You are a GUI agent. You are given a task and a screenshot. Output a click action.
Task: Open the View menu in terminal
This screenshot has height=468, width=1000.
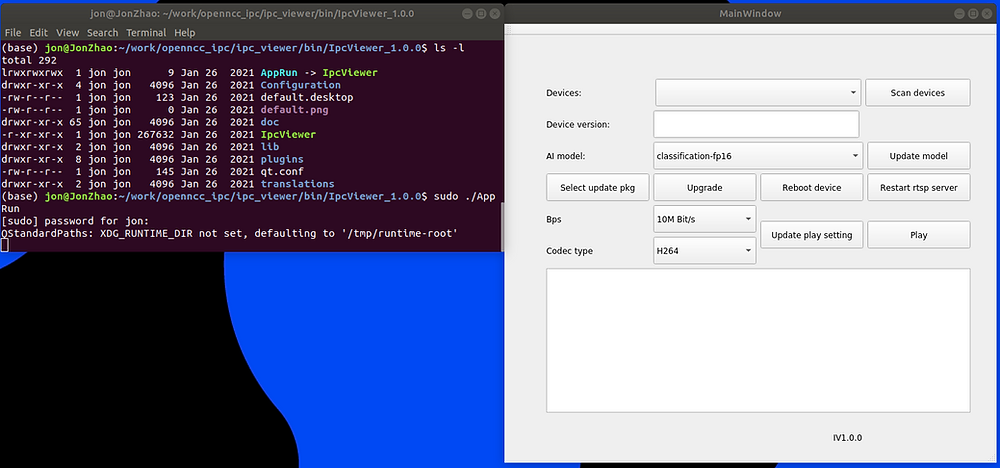pos(68,33)
